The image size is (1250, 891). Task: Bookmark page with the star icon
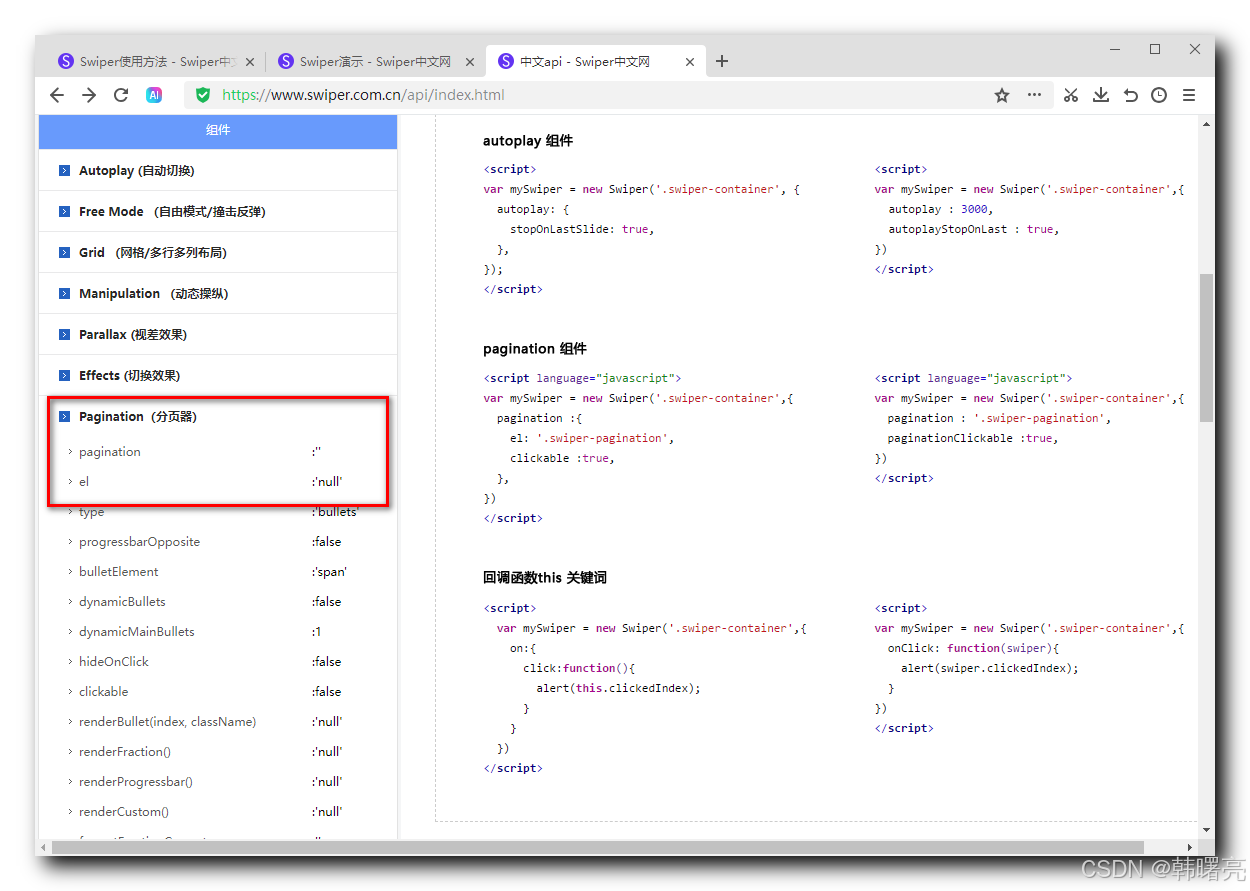[1002, 95]
